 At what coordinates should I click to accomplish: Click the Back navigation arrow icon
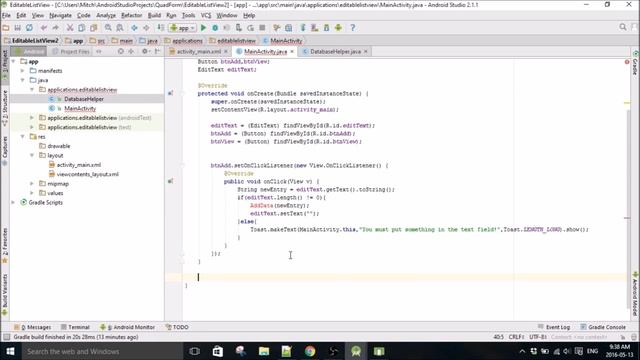[x=134, y=28]
